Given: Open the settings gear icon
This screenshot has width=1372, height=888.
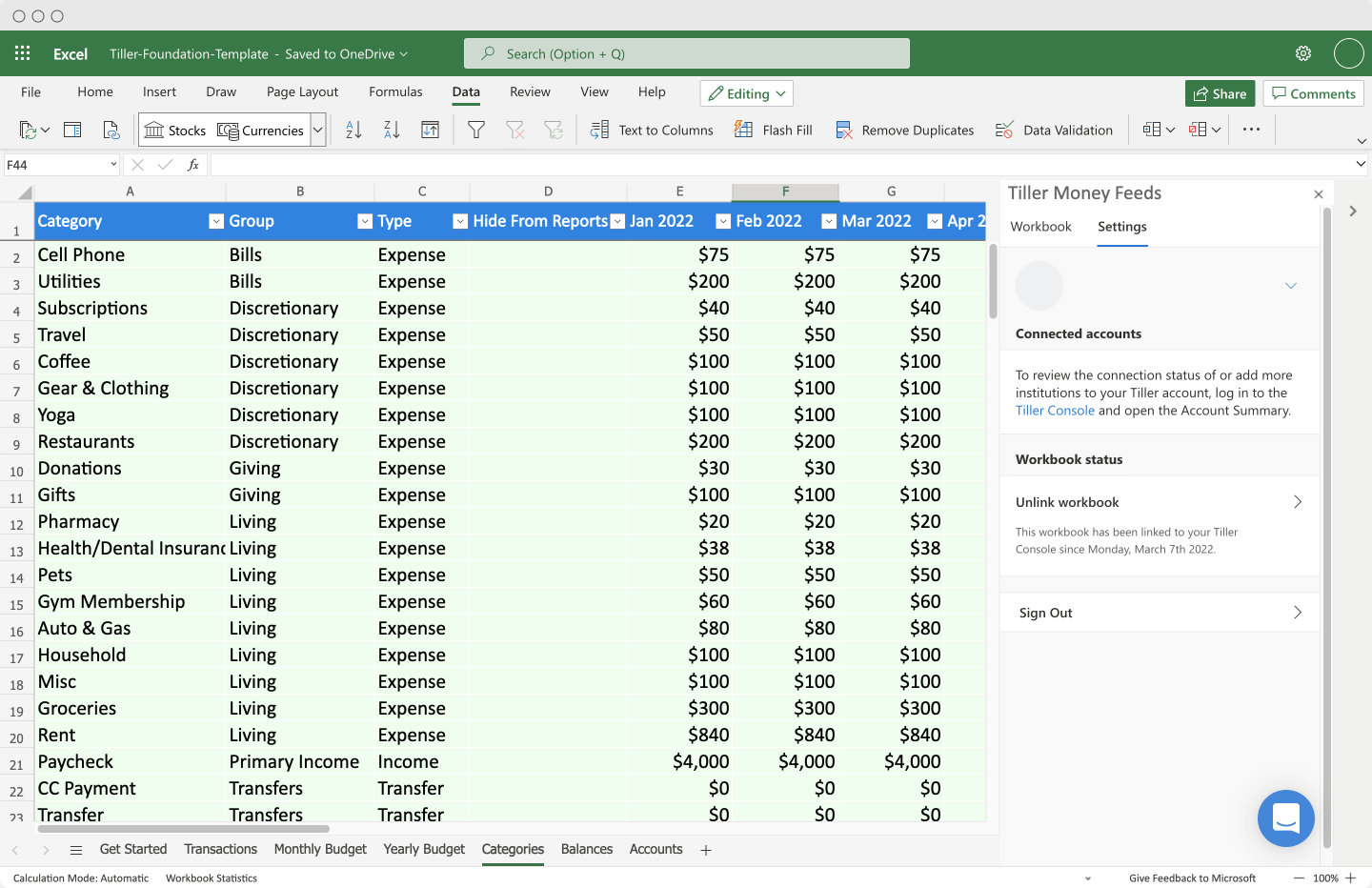Looking at the screenshot, I should pyautogui.click(x=1303, y=53).
